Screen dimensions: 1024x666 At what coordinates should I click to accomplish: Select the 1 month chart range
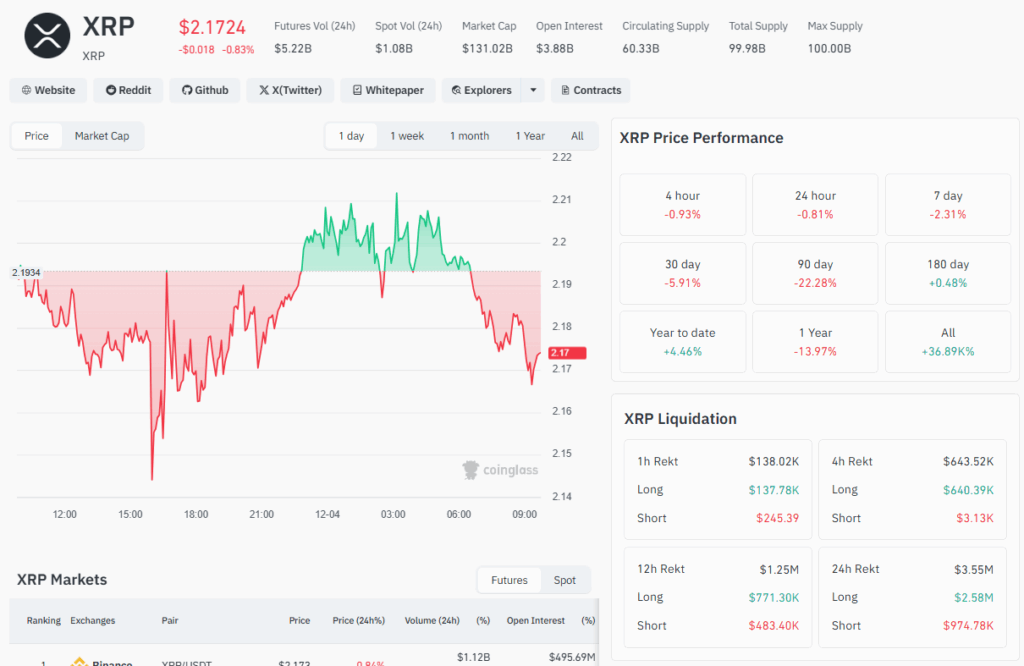click(x=470, y=136)
